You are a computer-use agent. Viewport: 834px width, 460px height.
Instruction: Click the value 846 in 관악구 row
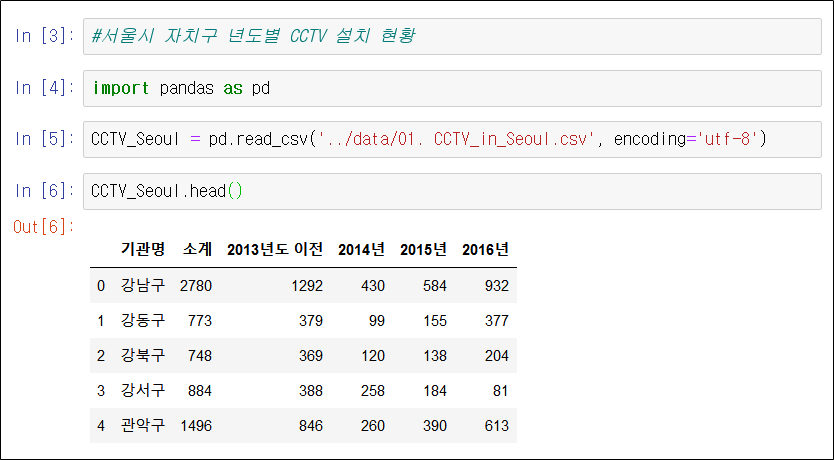311,425
